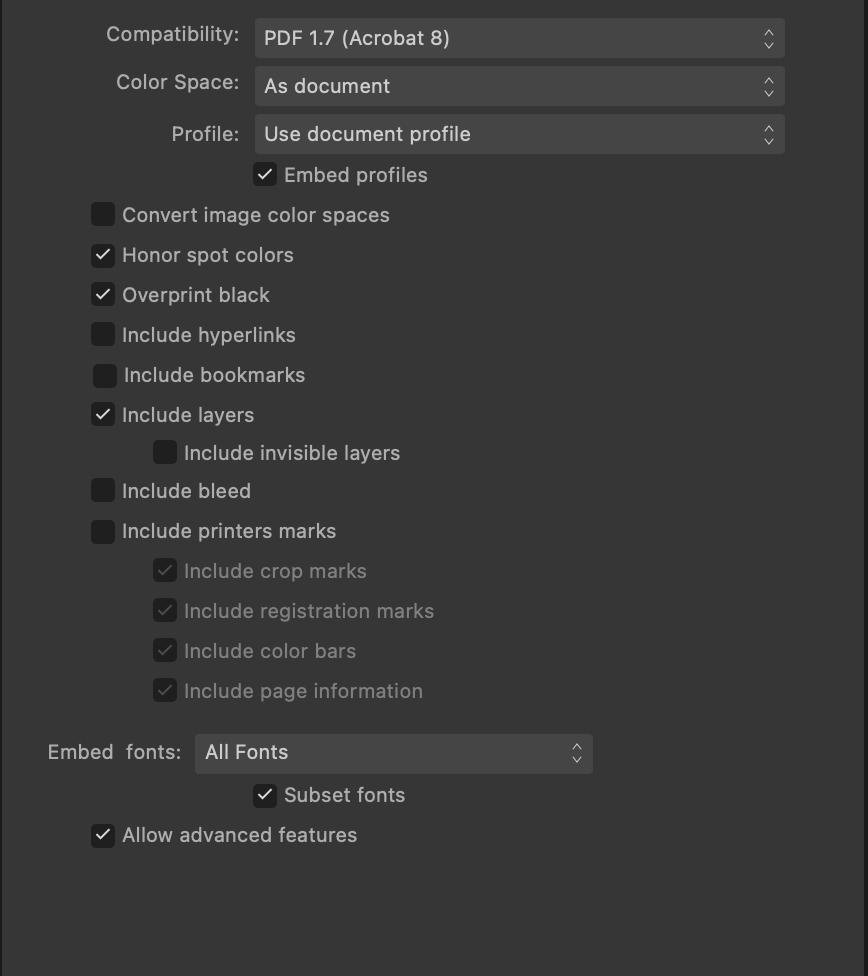Check Include bookmarks option
This screenshot has width=868, height=976.
tap(105, 375)
